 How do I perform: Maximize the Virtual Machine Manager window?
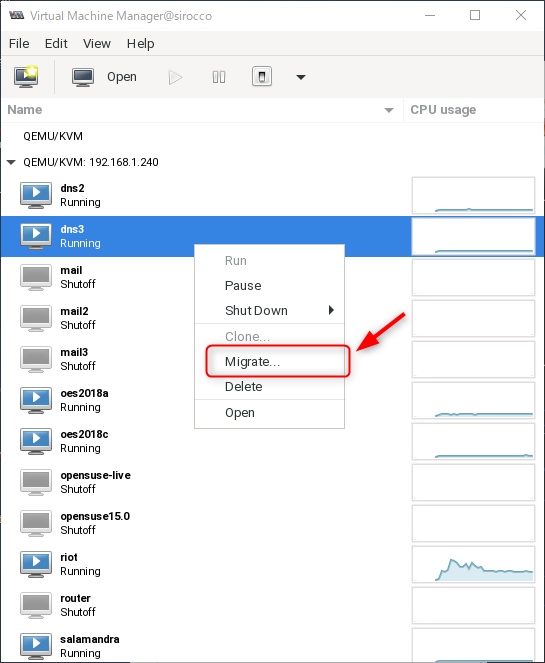[475, 15]
